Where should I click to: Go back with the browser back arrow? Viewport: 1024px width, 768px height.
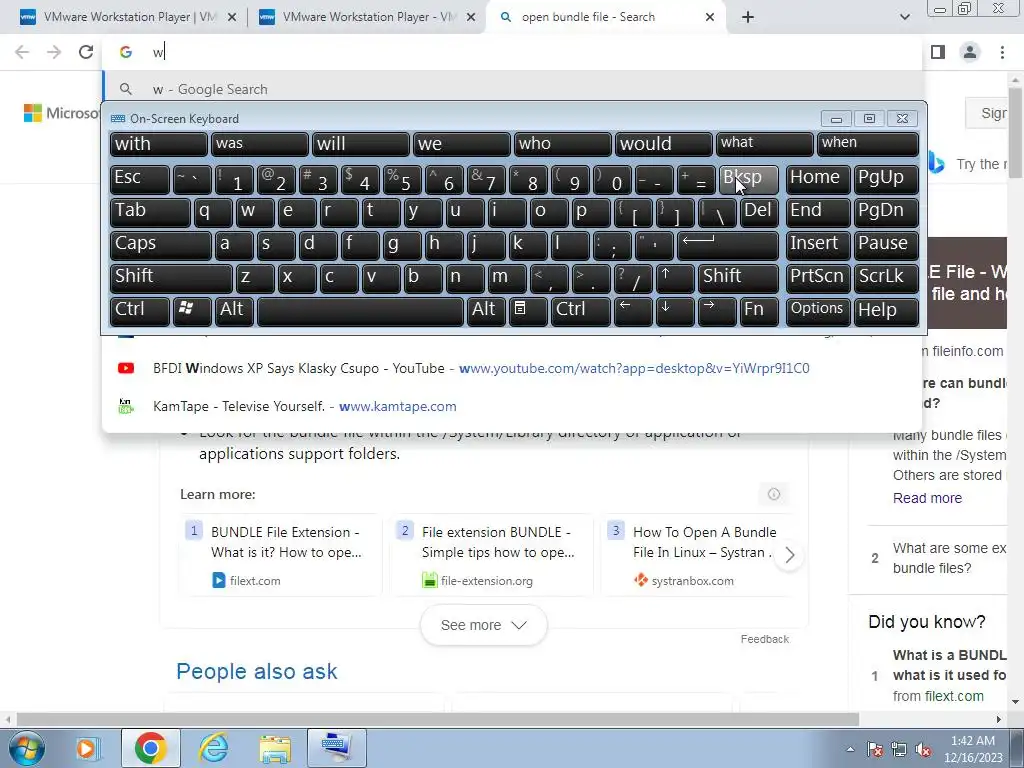(22, 52)
